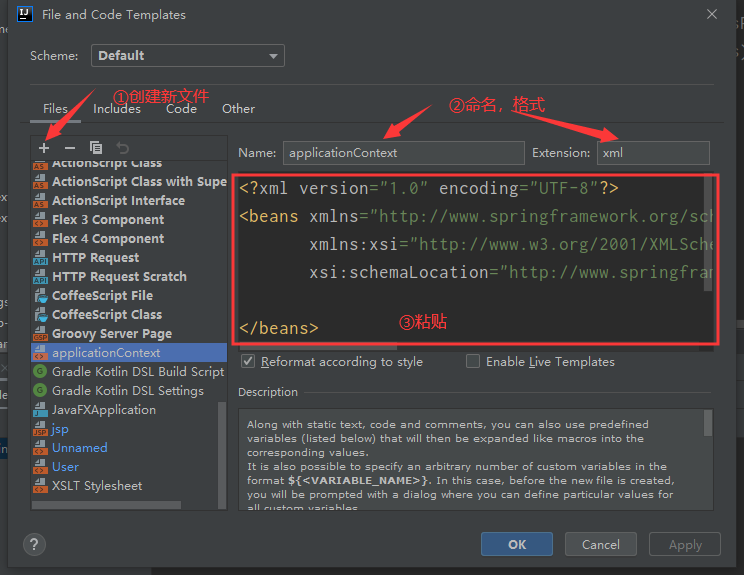Click Gradle Kotlin DSL Settings icon
The height and width of the screenshot is (575, 744).
tap(40, 390)
